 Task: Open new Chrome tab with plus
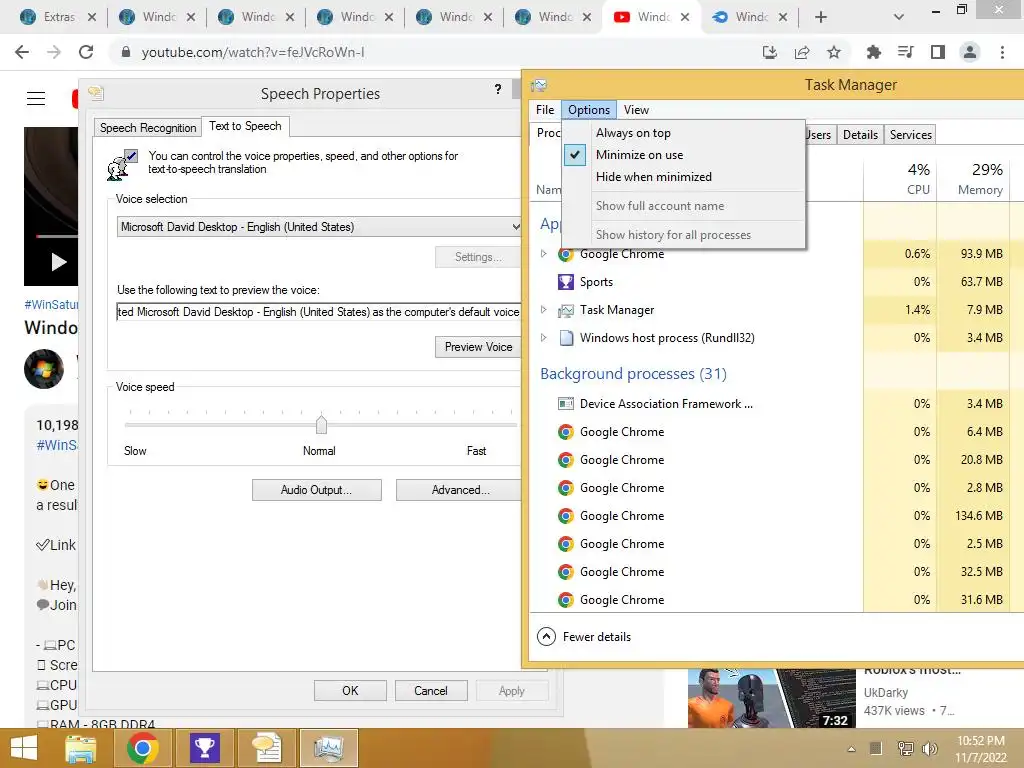coord(821,17)
